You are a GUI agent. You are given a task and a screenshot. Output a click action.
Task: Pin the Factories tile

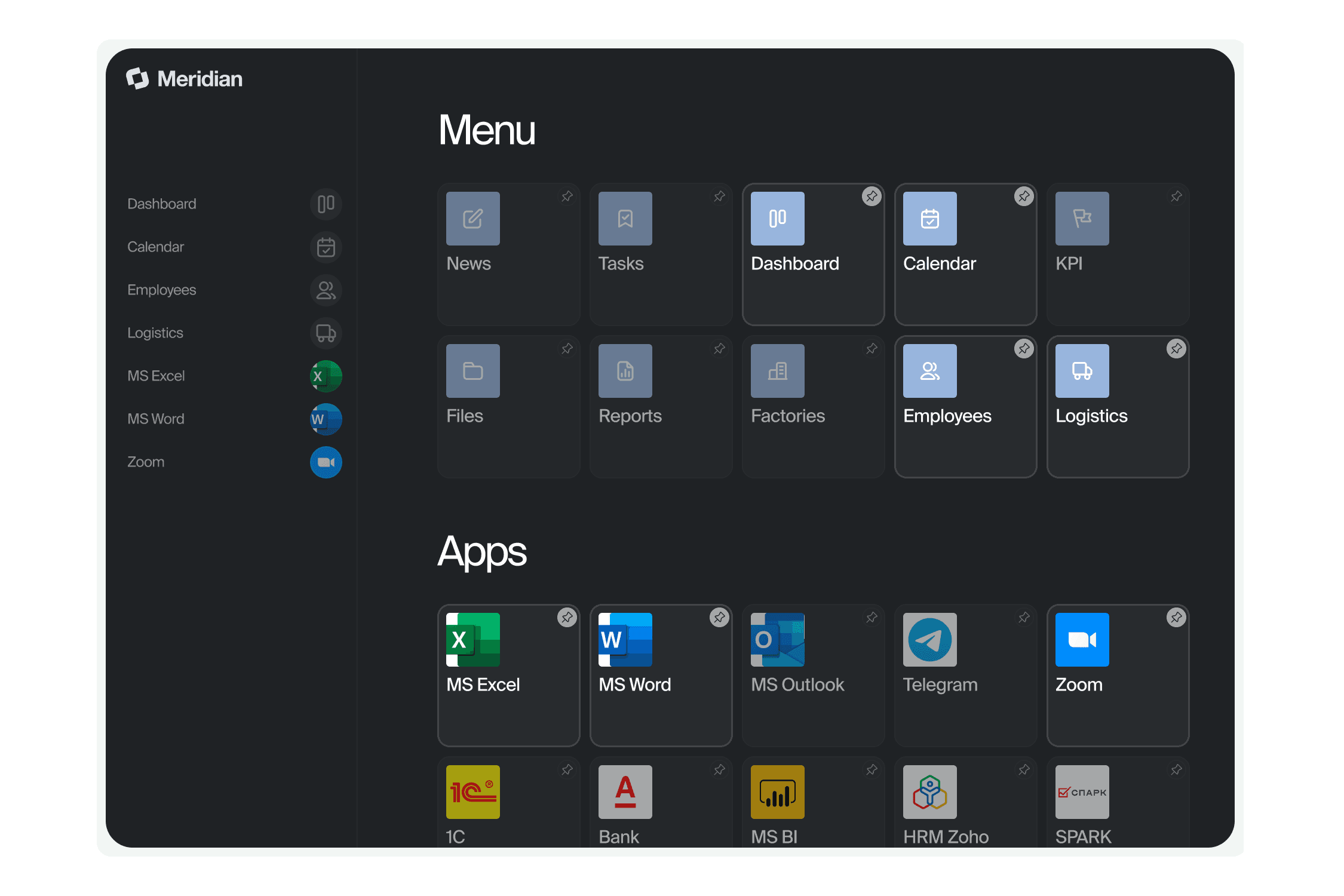pos(872,348)
